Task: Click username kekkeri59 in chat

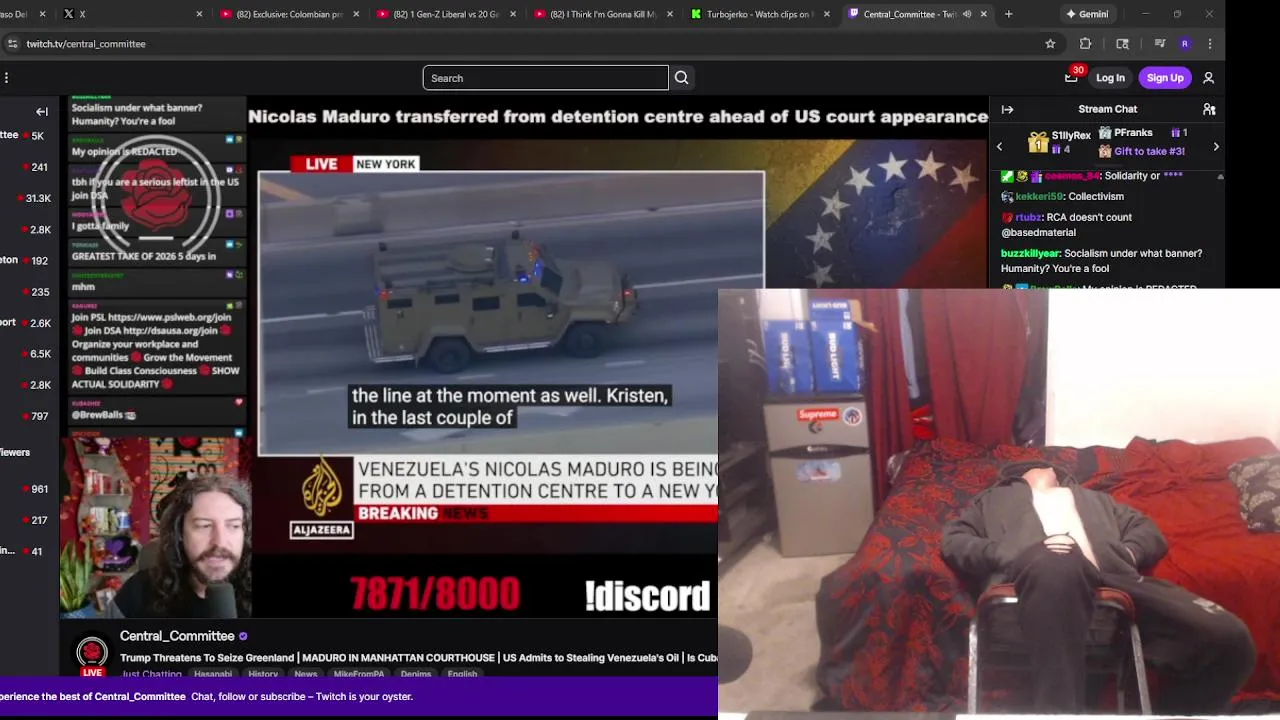Action: point(1039,197)
